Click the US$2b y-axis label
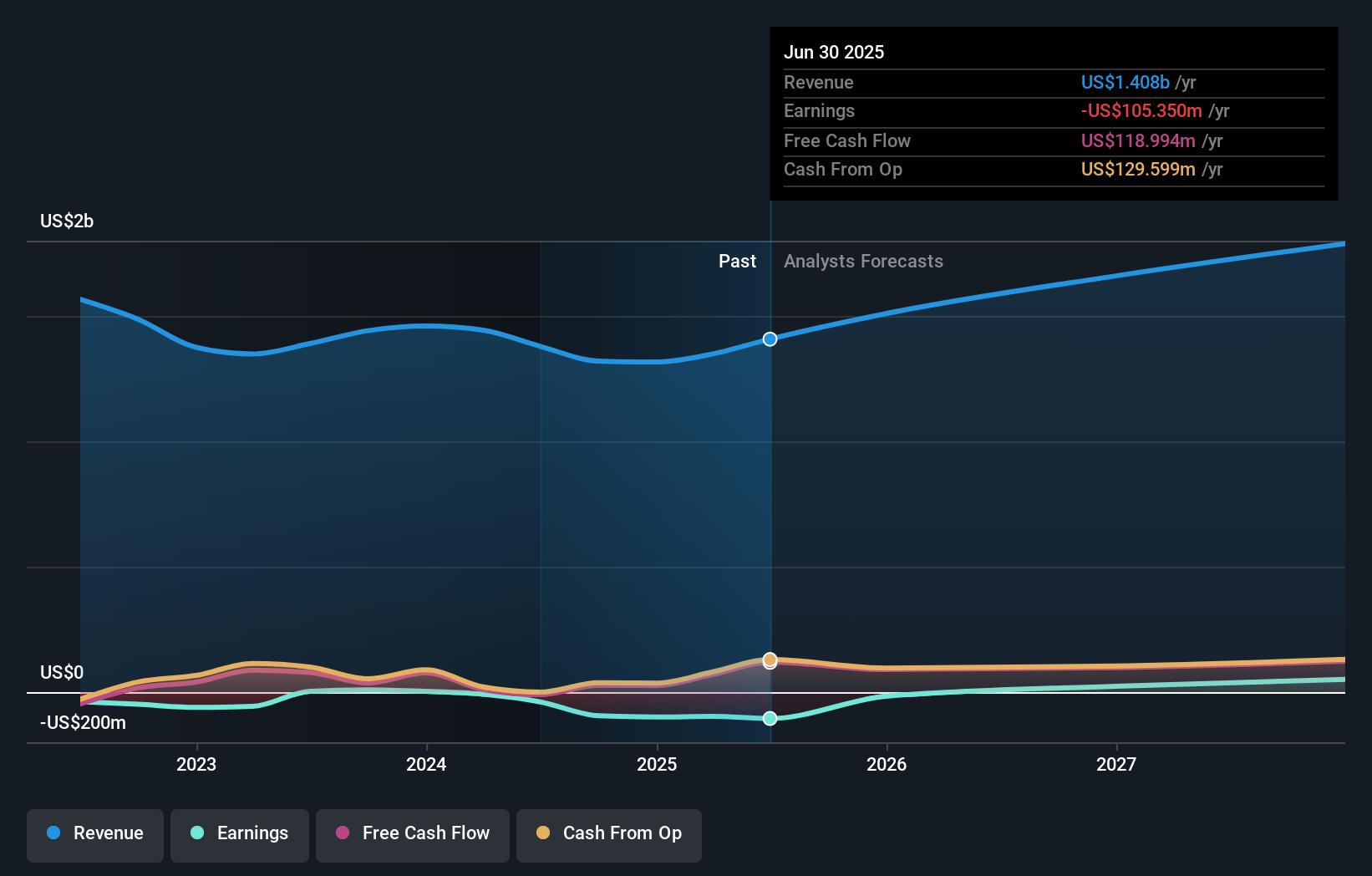 click(x=67, y=221)
